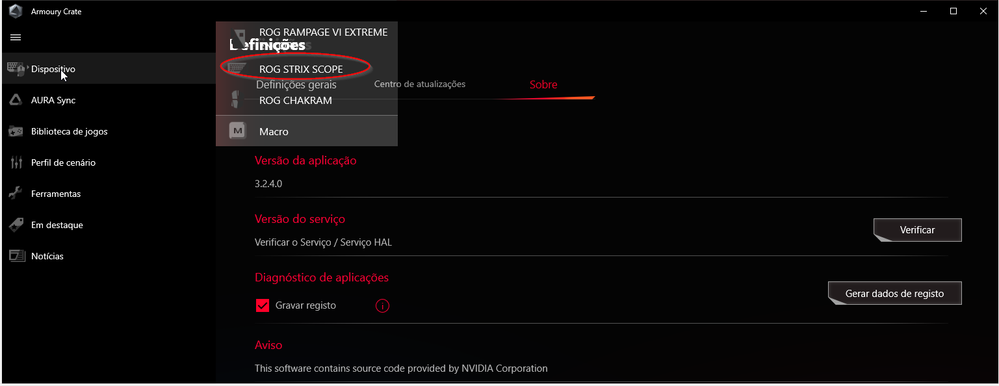Click the Aviso heading
The height and width of the screenshot is (386, 999).
[268, 345]
